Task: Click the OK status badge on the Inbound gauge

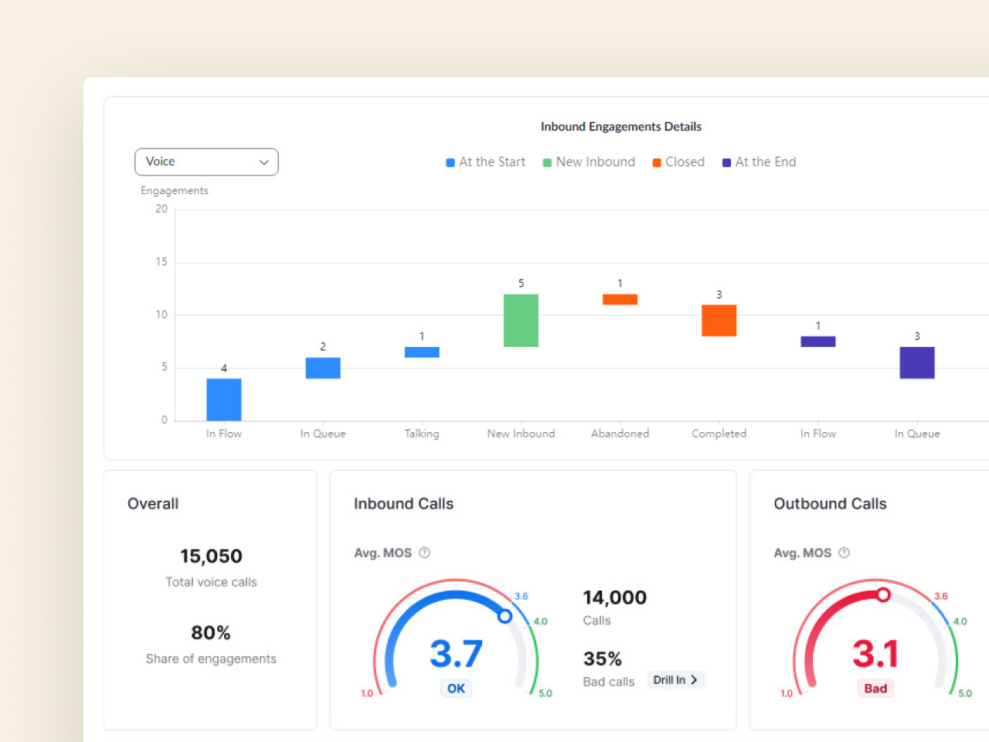Action: (x=456, y=688)
